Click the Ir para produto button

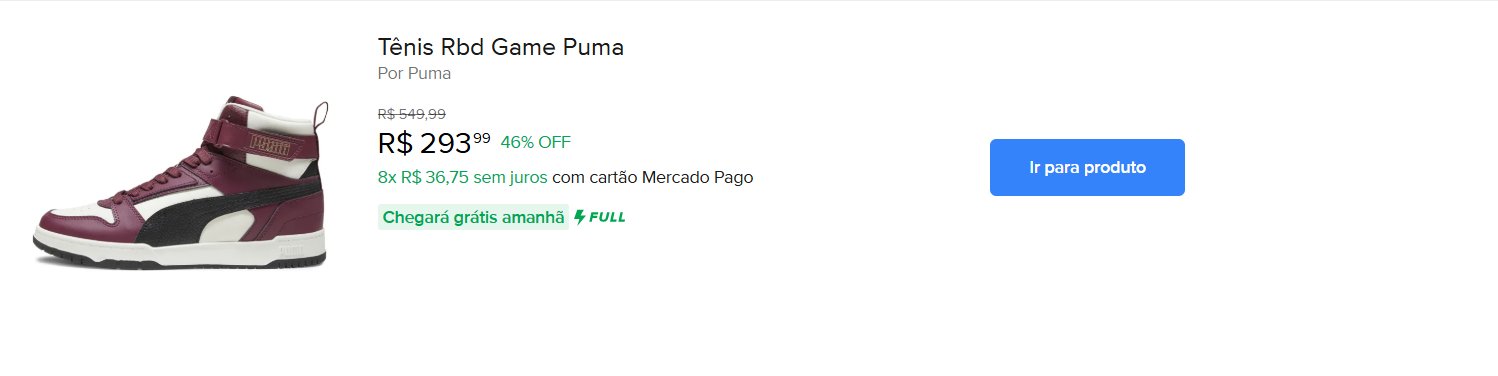(x=1087, y=167)
